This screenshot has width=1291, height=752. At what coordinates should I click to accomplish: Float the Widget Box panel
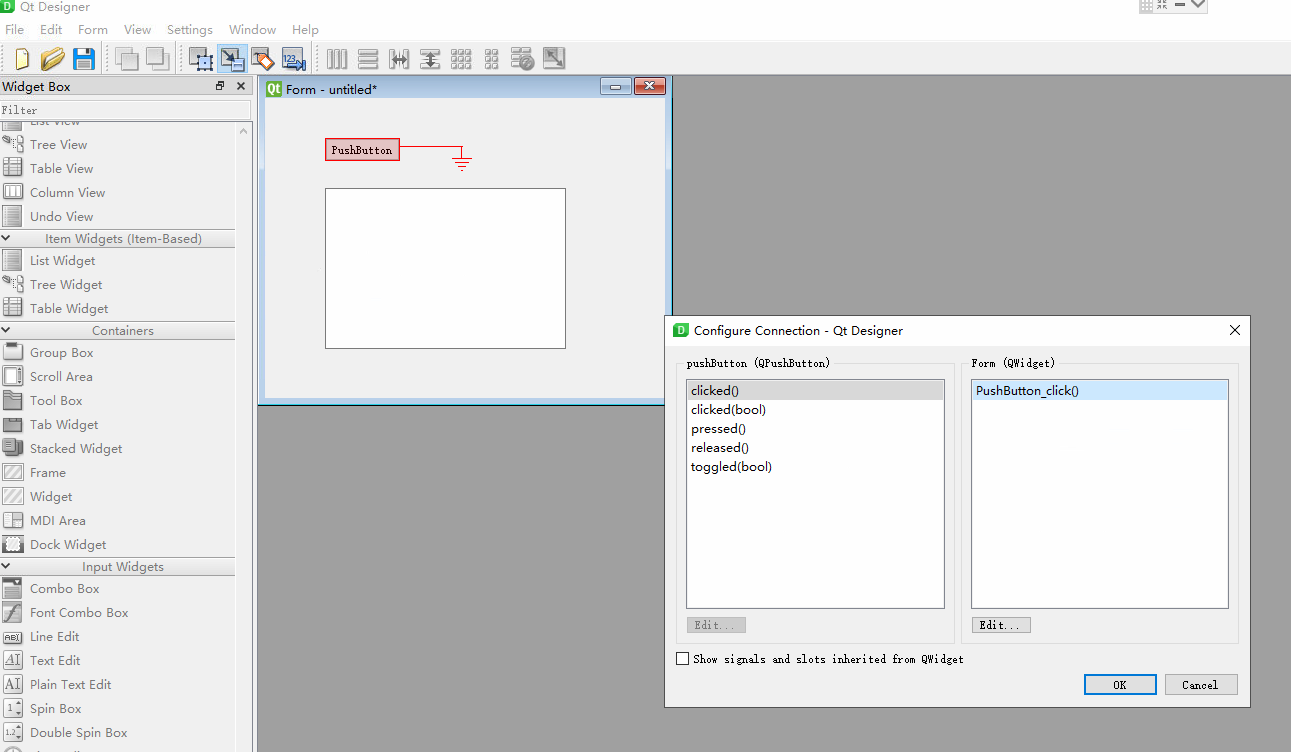[x=220, y=86]
